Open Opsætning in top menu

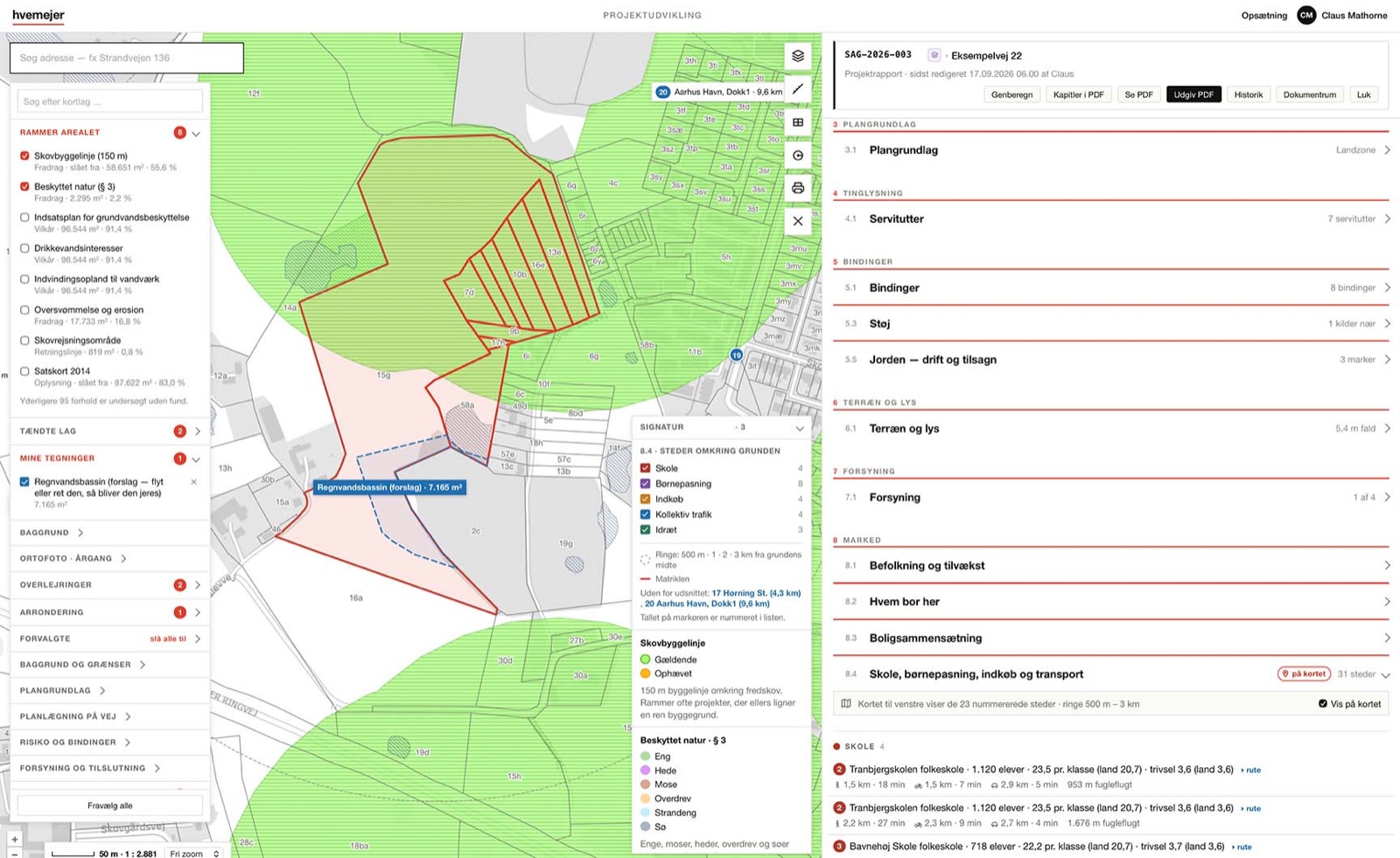(1263, 16)
